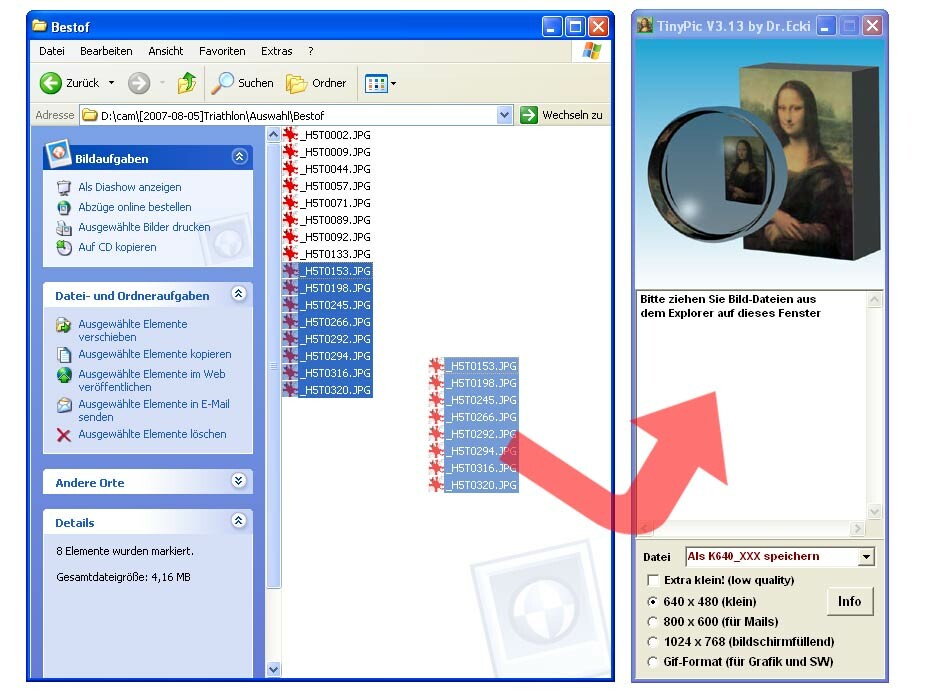Click the folder-up toolbar icon
This screenshot has width=929, height=697.
[187, 83]
